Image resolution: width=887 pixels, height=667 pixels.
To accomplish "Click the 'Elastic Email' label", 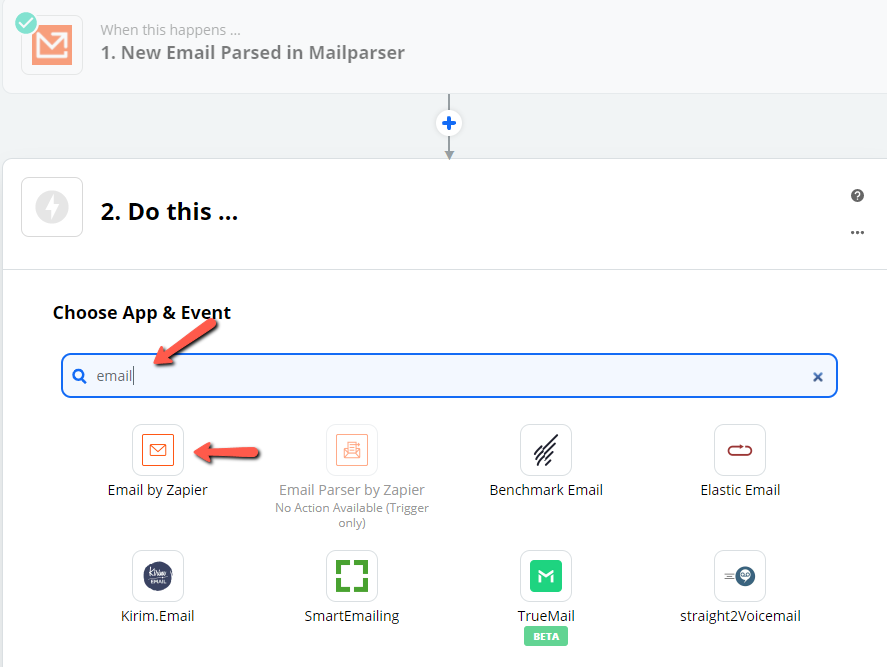I will click(740, 490).
